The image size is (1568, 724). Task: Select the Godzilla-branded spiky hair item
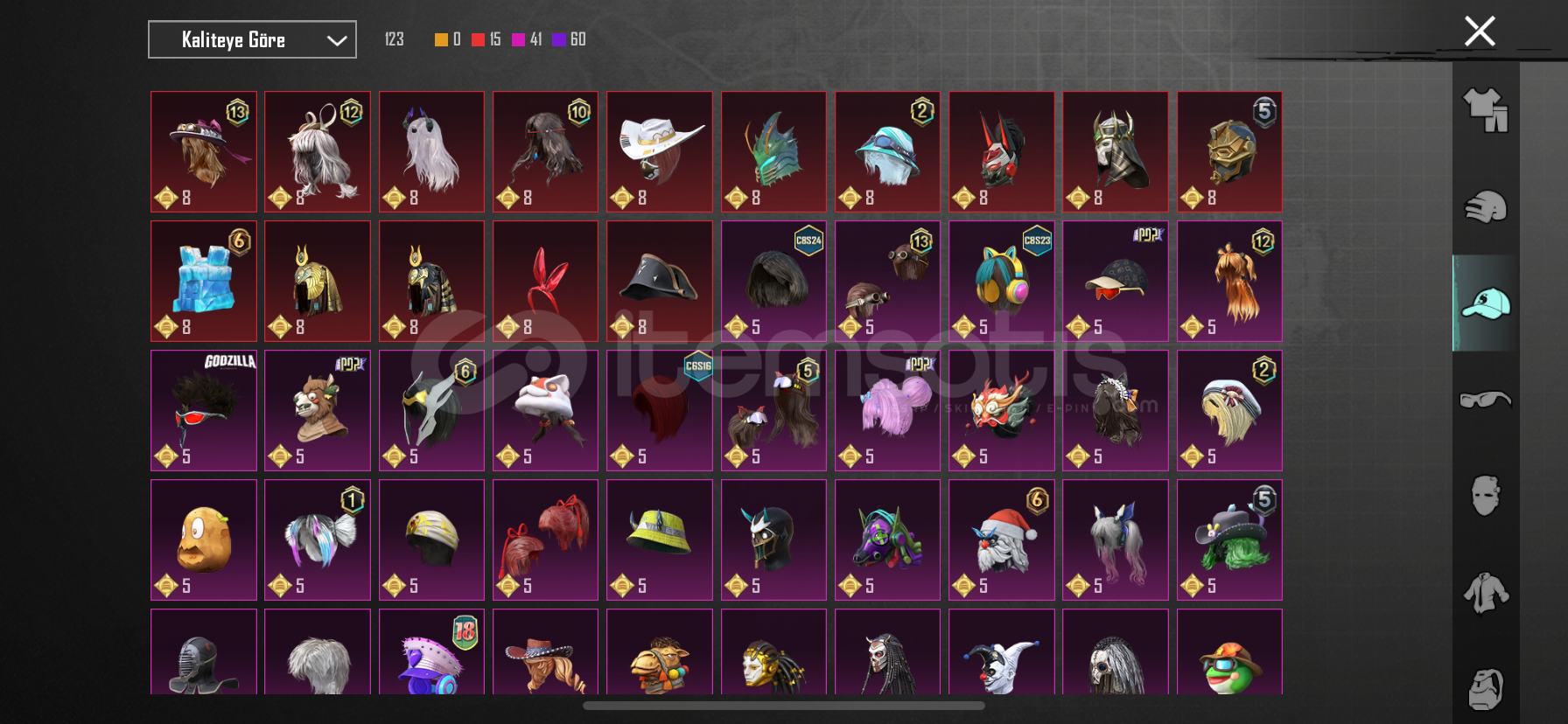pyautogui.click(x=204, y=410)
